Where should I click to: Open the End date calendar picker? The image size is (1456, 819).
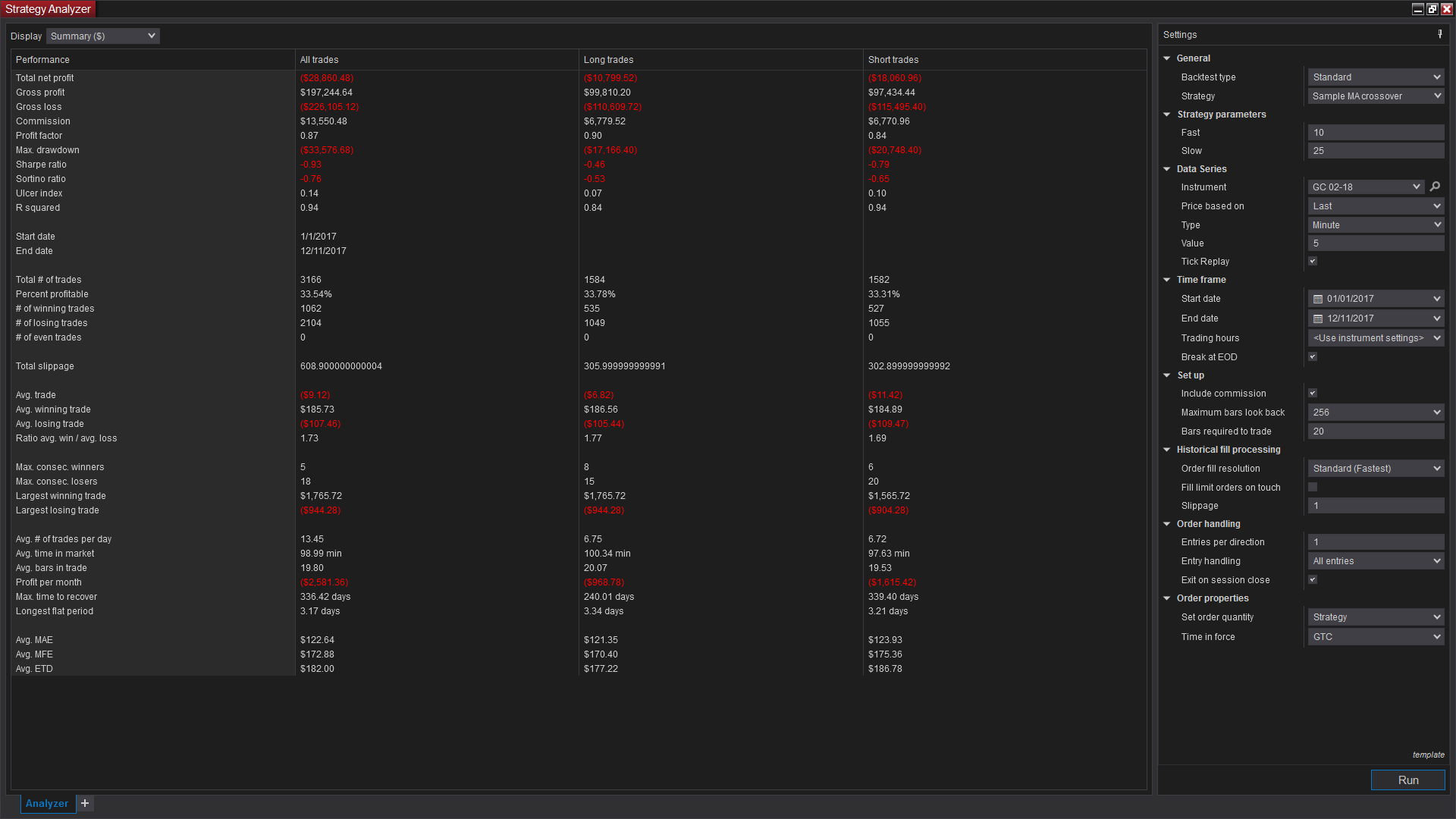1318,318
